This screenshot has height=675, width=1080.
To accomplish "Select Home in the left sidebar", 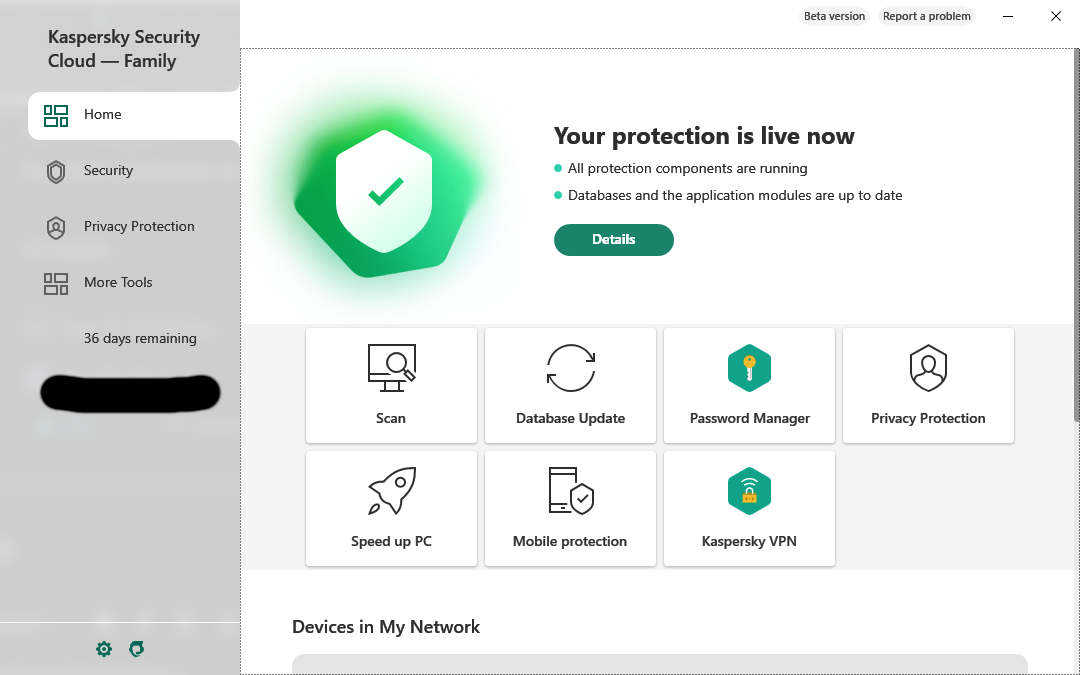I will [x=103, y=115].
